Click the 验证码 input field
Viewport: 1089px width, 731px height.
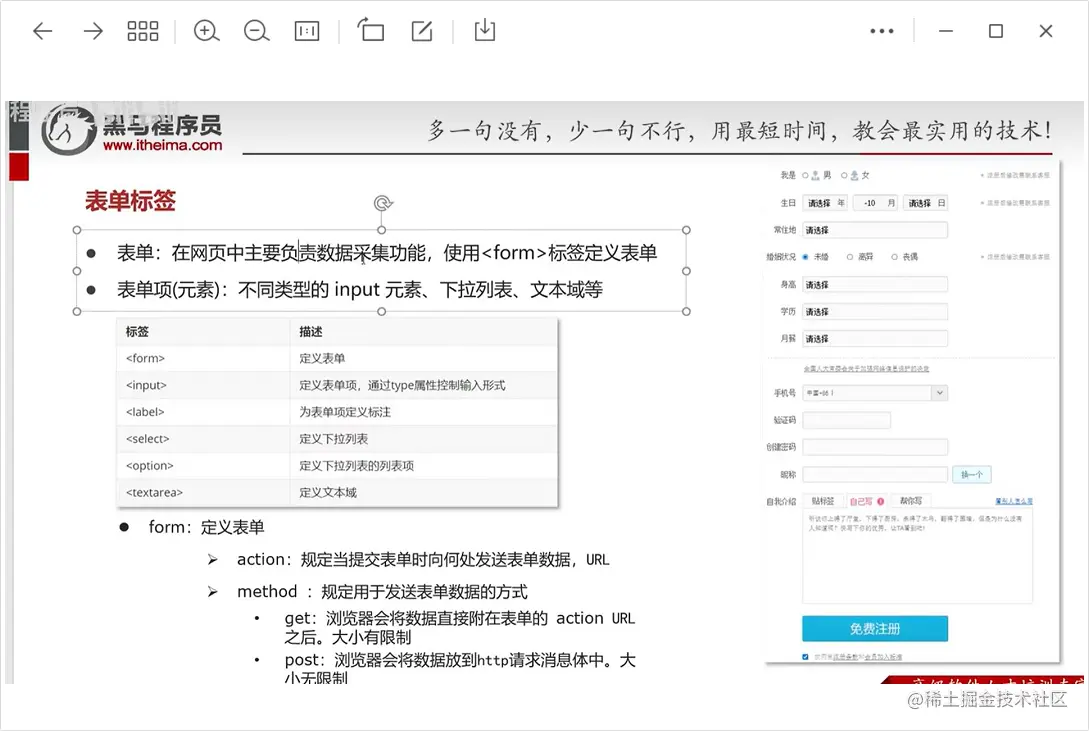point(847,420)
